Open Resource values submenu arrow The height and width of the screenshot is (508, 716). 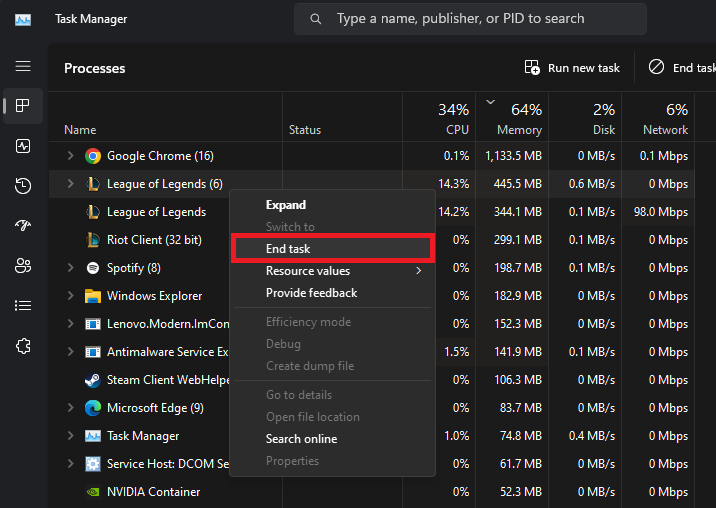point(418,271)
